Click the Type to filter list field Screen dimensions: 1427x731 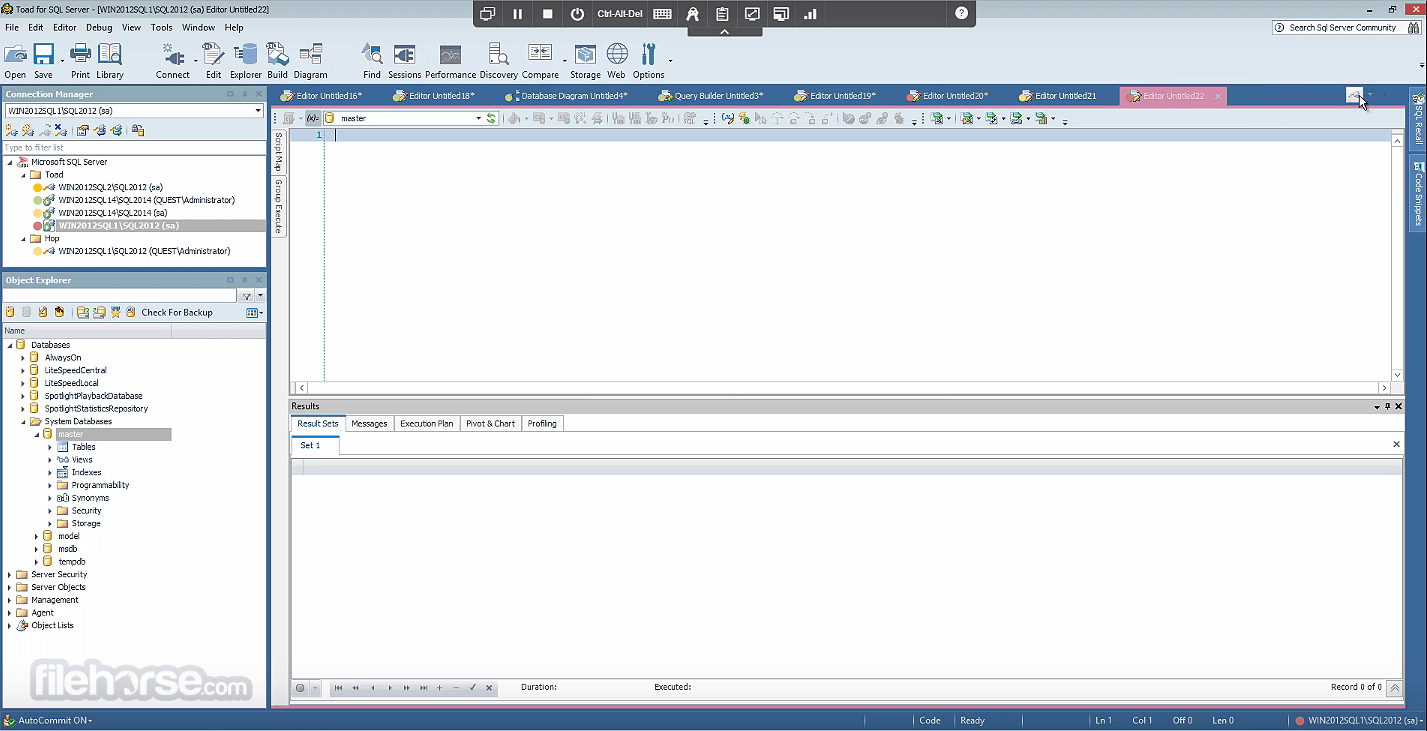(134, 147)
